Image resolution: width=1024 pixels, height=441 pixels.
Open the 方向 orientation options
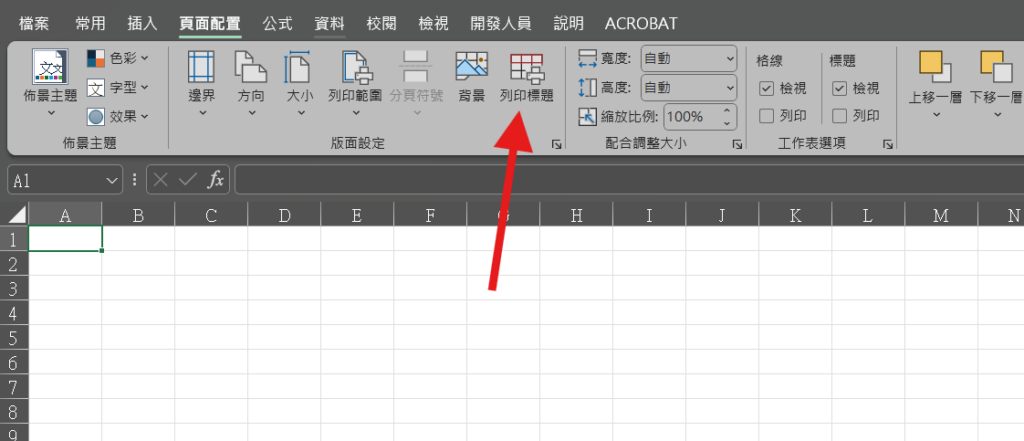[251, 68]
